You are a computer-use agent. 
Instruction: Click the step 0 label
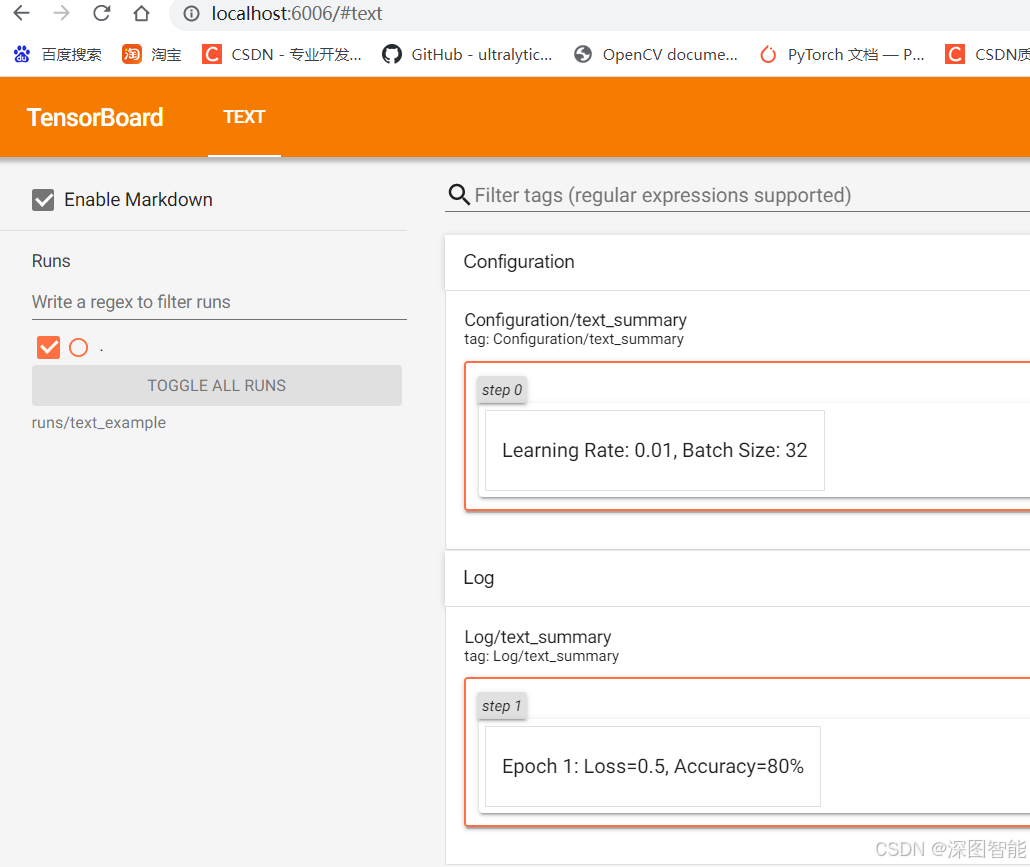click(x=502, y=390)
